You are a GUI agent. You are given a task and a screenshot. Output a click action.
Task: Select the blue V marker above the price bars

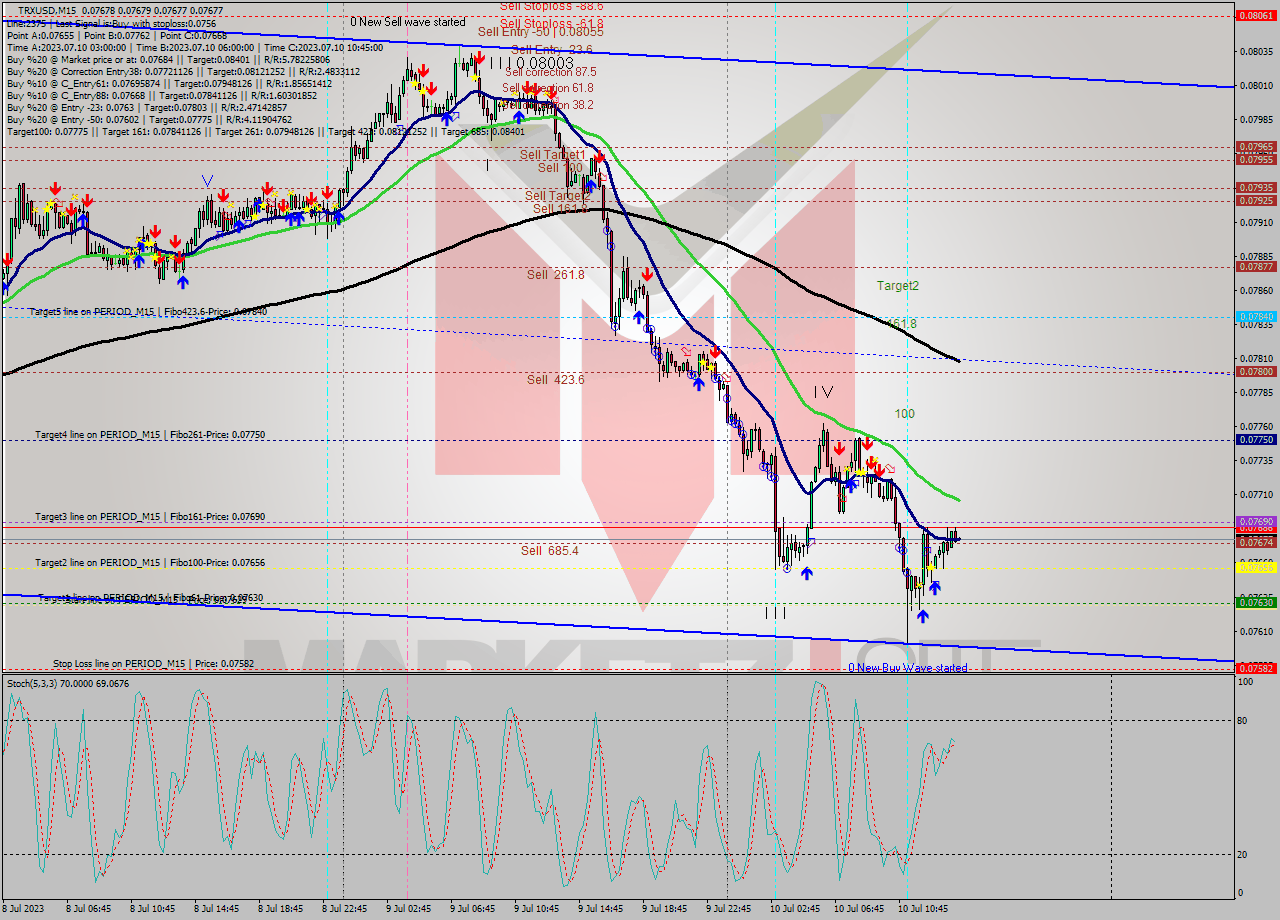tap(206, 181)
